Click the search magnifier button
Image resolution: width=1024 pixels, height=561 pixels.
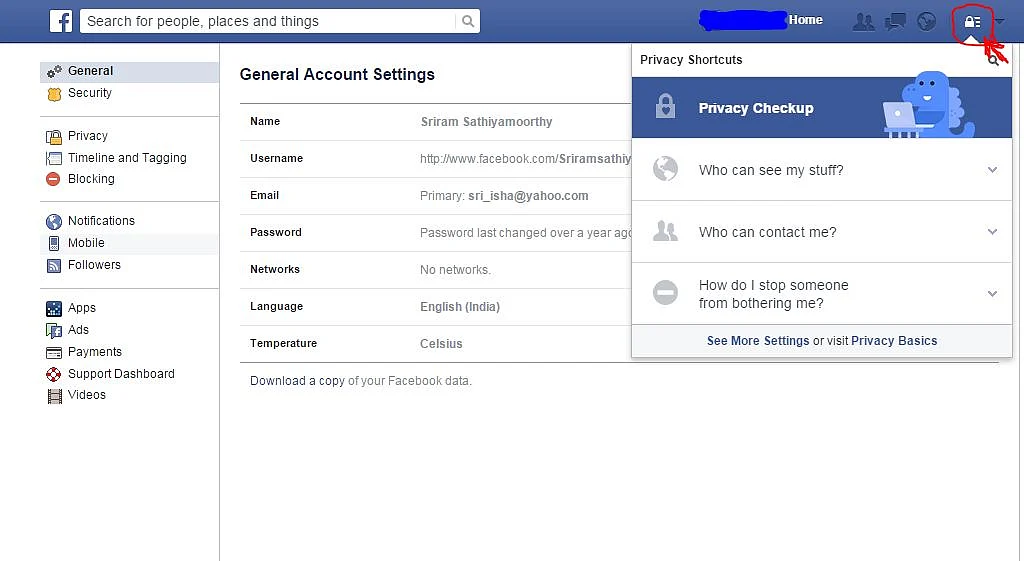[468, 21]
